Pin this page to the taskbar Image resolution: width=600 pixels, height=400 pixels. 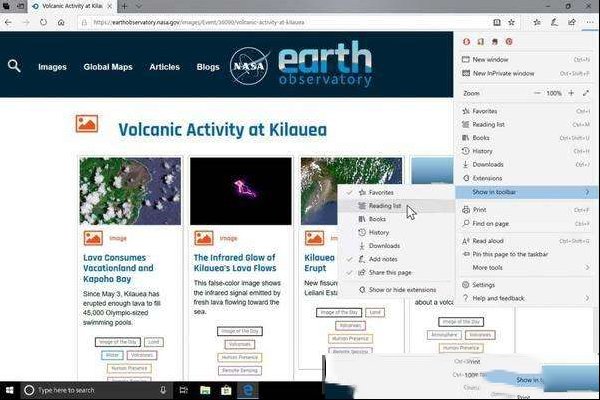(527, 254)
